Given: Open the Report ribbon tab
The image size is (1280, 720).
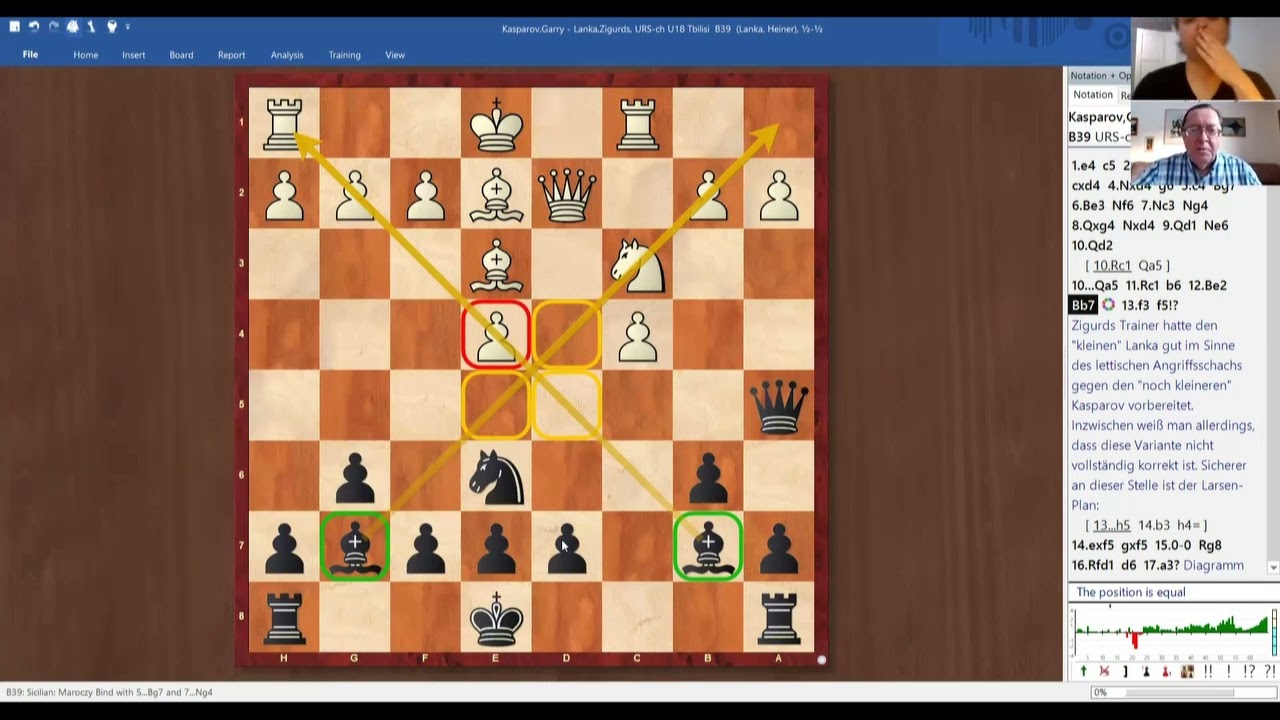Looking at the screenshot, I should [x=231, y=55].
